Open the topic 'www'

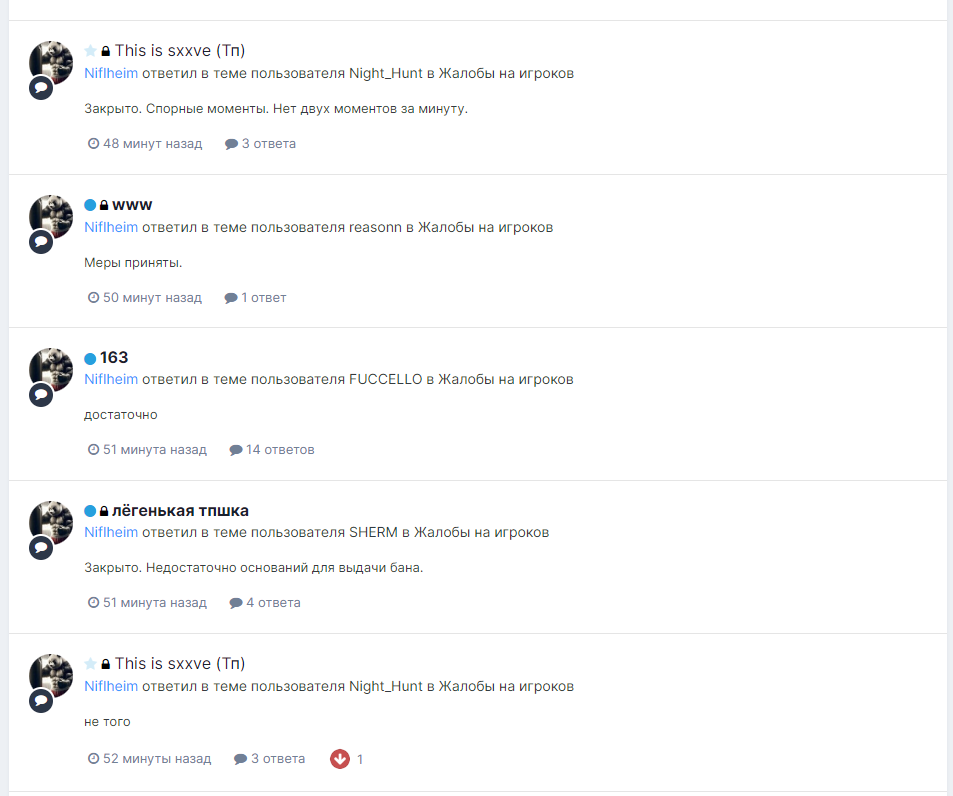click(132, 205)
